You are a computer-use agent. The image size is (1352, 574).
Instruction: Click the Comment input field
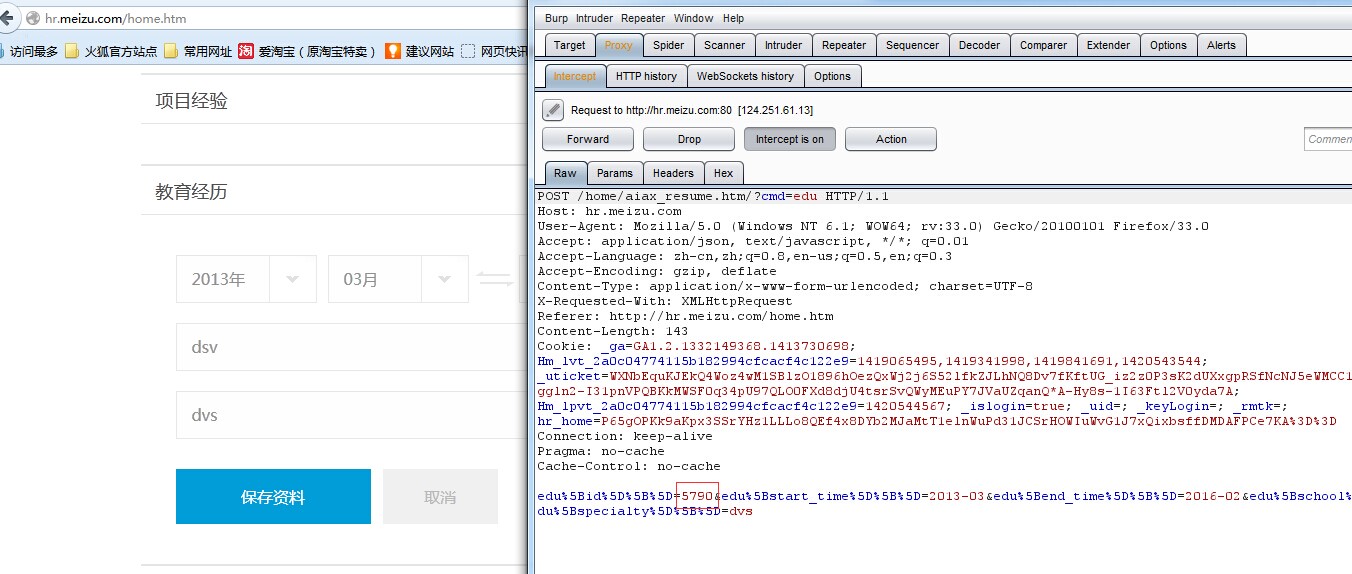[x=1328, y=139]
